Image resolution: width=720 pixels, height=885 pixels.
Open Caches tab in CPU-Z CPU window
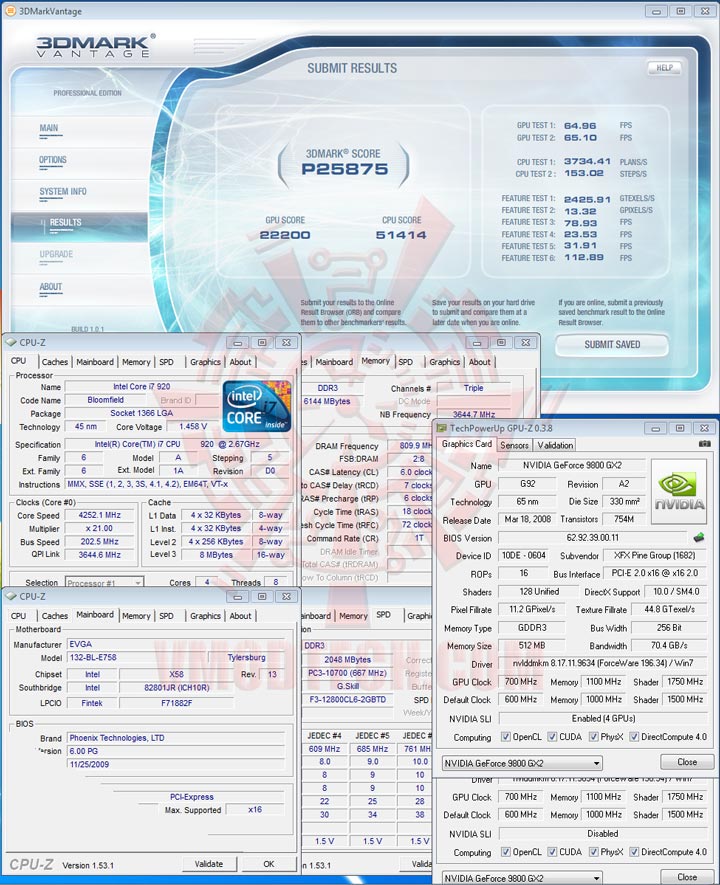point(55,362)
